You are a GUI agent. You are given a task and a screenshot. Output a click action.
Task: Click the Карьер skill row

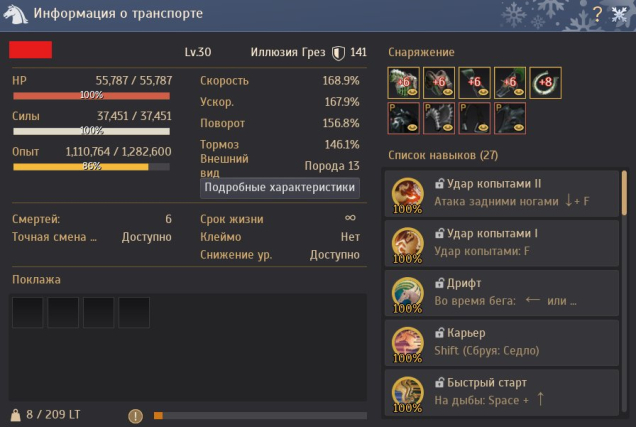(x=502, y=343)
